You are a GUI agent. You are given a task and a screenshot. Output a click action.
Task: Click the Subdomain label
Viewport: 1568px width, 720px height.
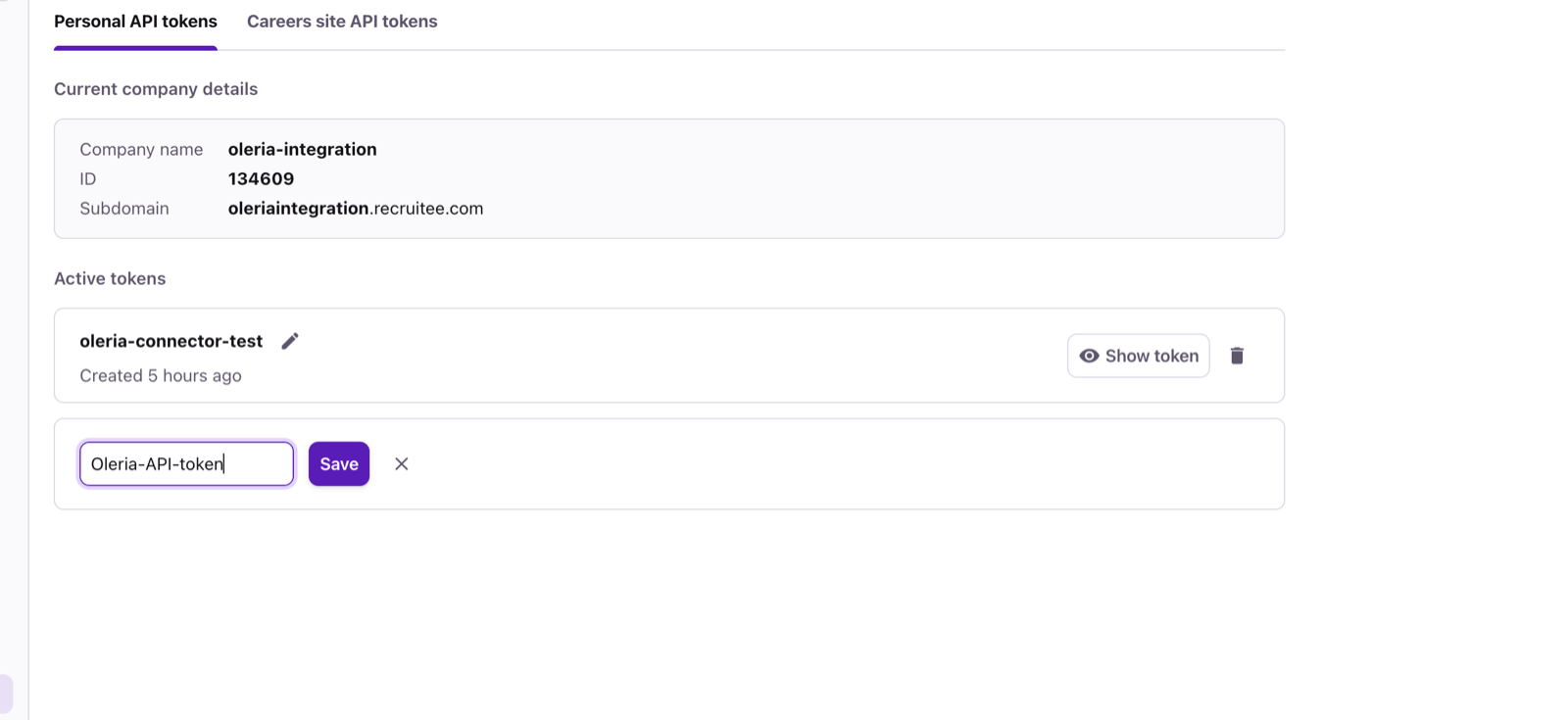coord(124,208)
